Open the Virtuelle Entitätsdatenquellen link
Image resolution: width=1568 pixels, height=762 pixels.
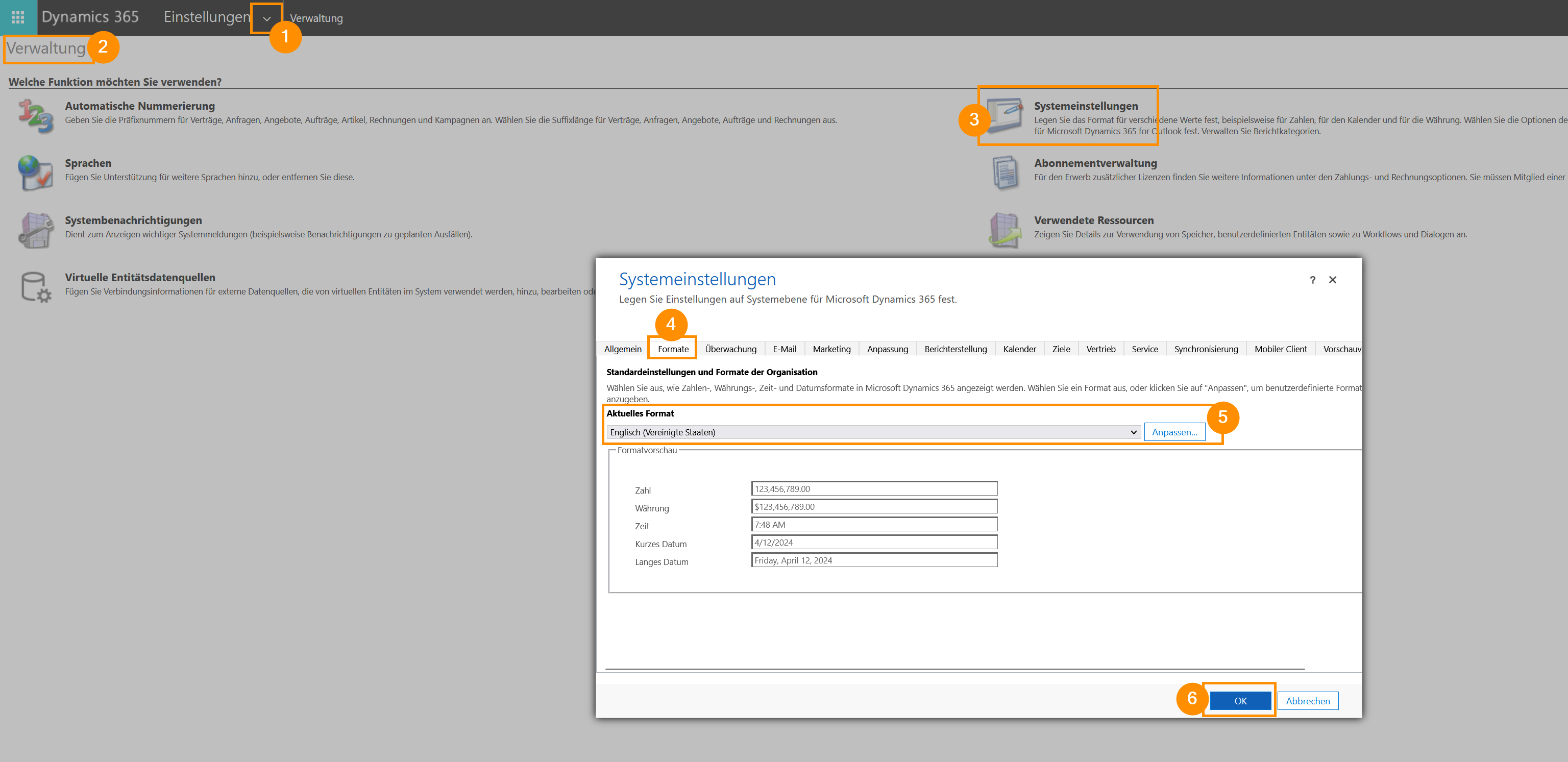pyautogui.click(x=140, y=278)
